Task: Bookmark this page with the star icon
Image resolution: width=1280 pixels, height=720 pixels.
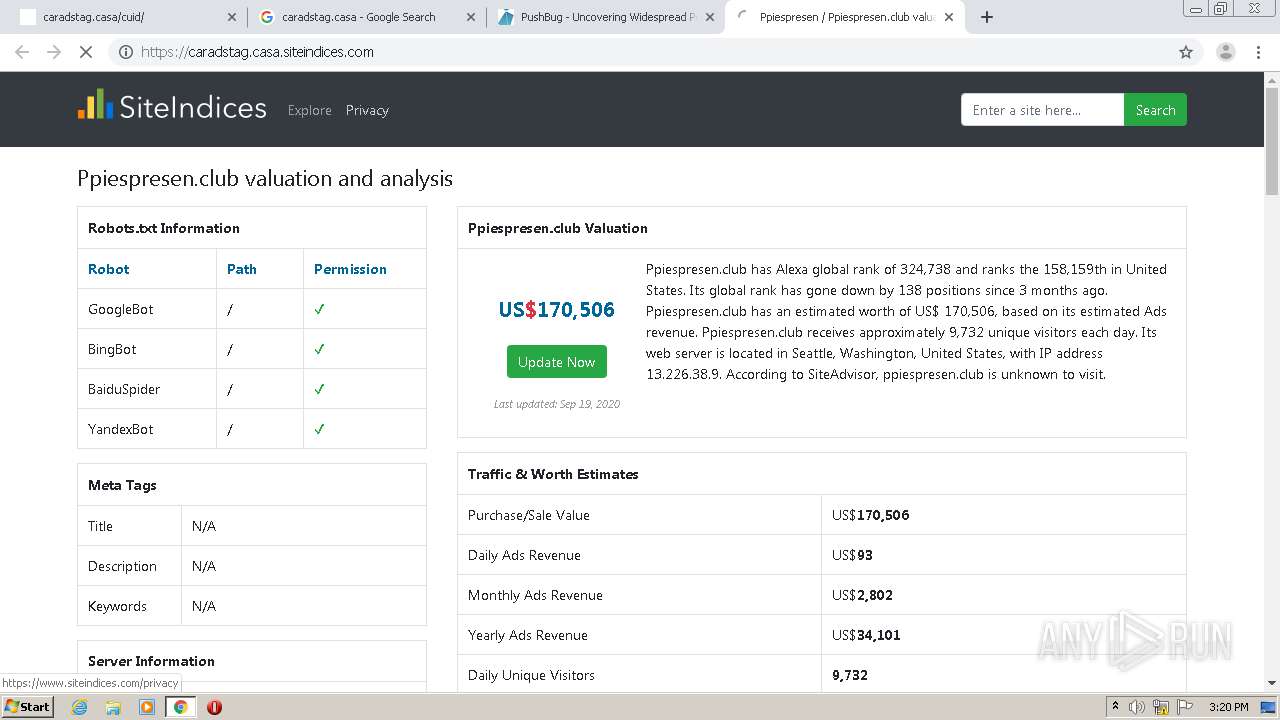Action: click(1186, 52)
